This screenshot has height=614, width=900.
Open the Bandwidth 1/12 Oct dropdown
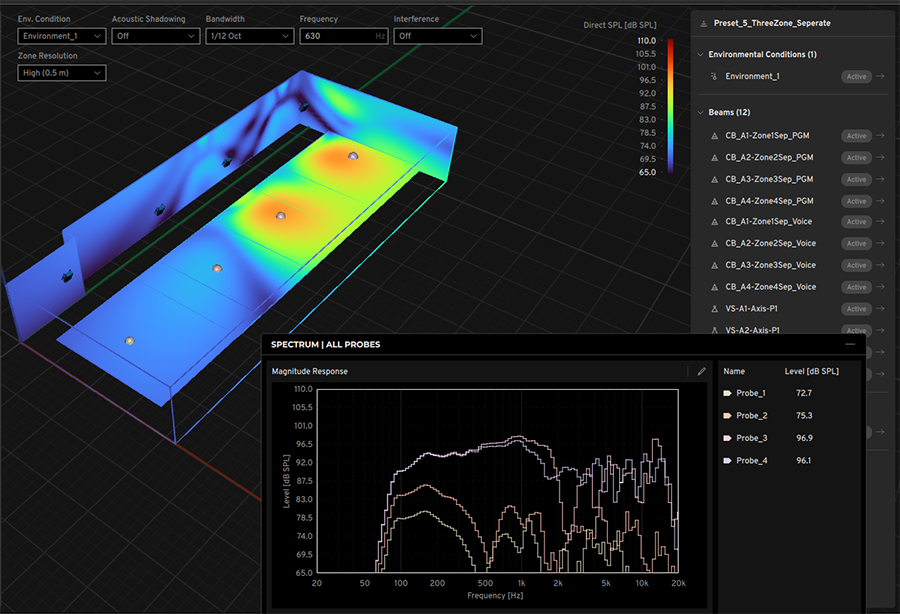click(248, 36)
